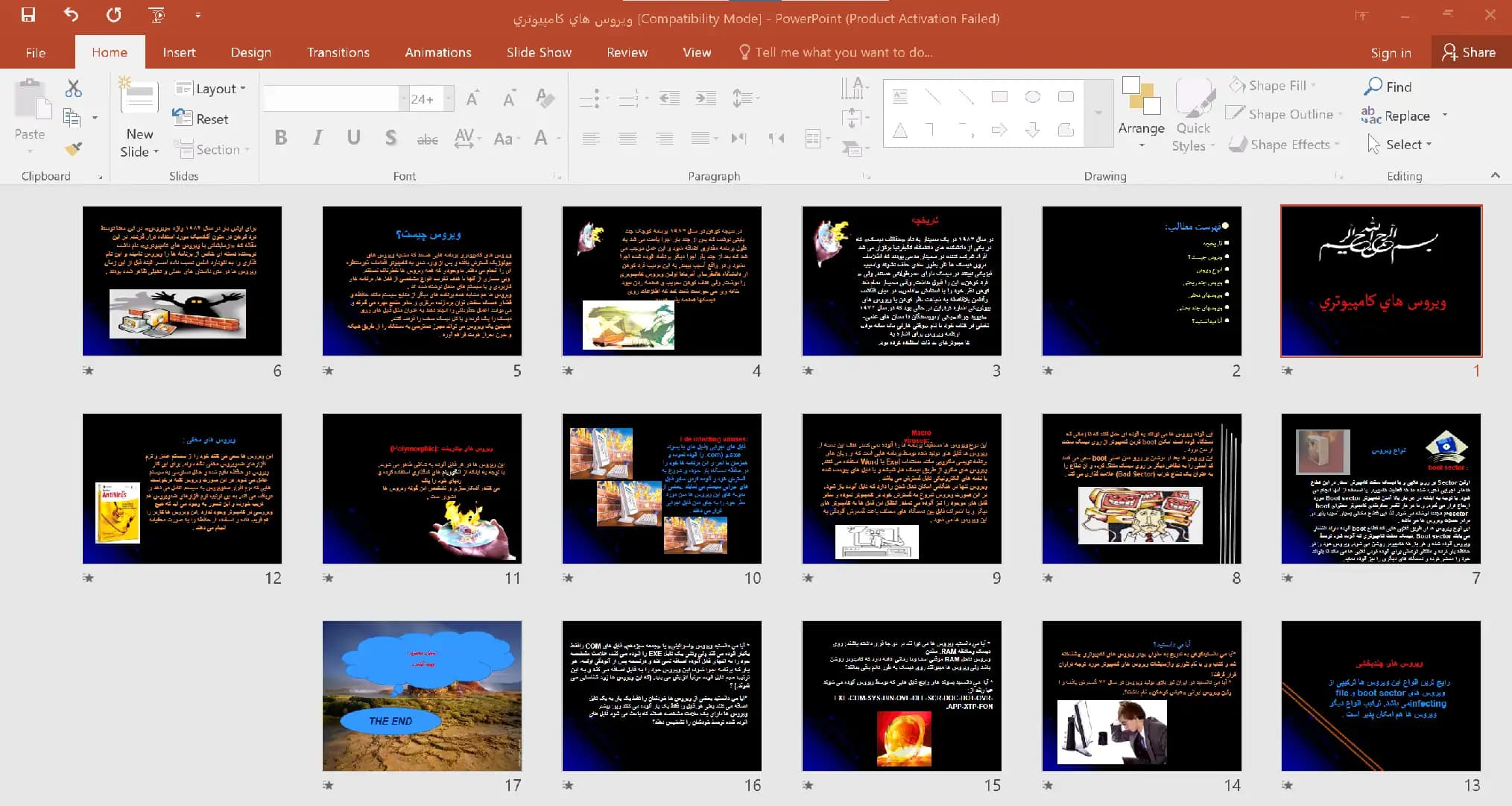The image size is (1512, 806).
Task: Click the Text Shadow S icon
Action: pos(390,137)
